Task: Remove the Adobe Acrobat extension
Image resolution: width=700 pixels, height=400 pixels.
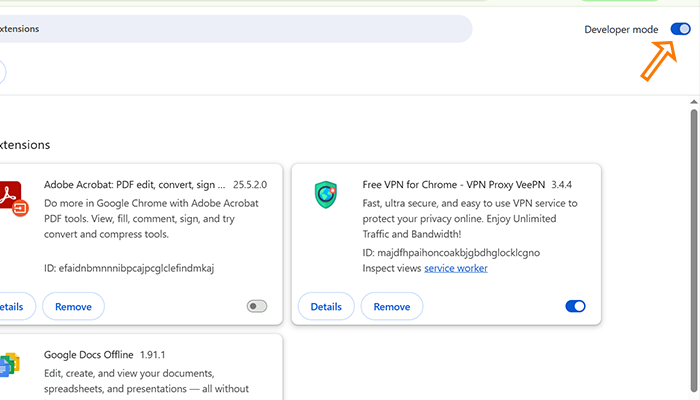Action: (73, 307)
